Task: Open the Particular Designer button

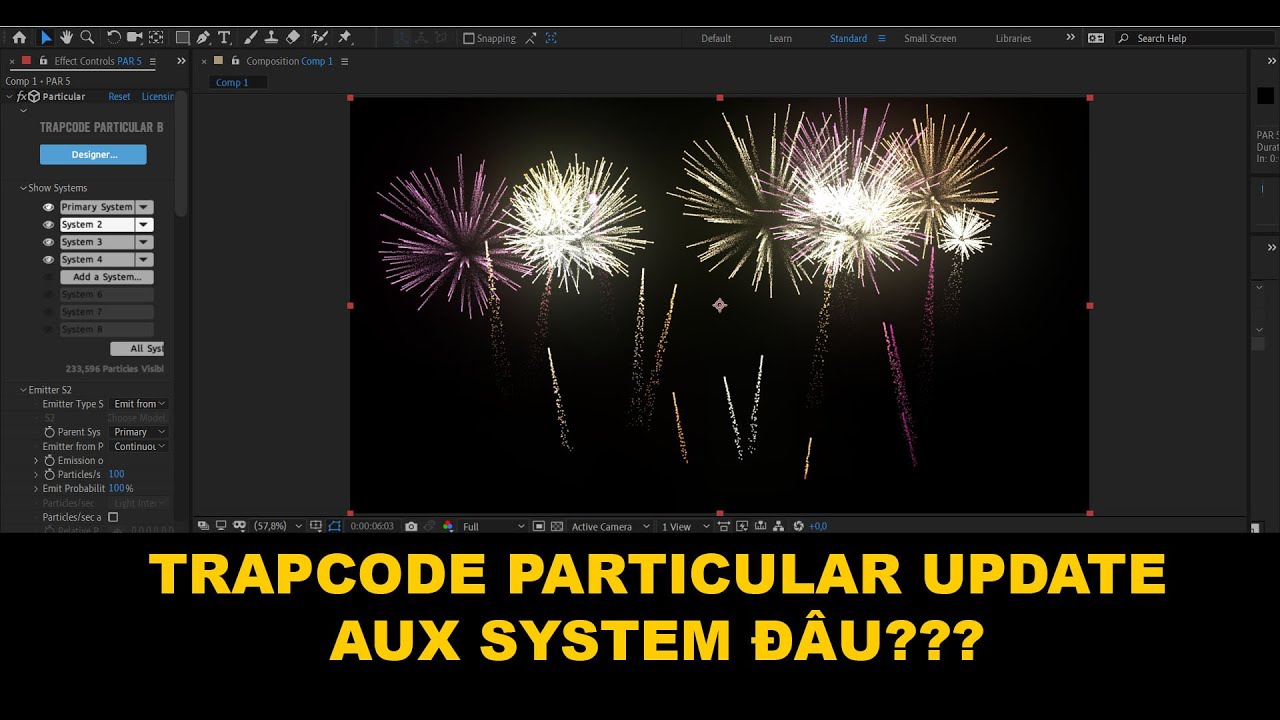Action: click(93, 155)
